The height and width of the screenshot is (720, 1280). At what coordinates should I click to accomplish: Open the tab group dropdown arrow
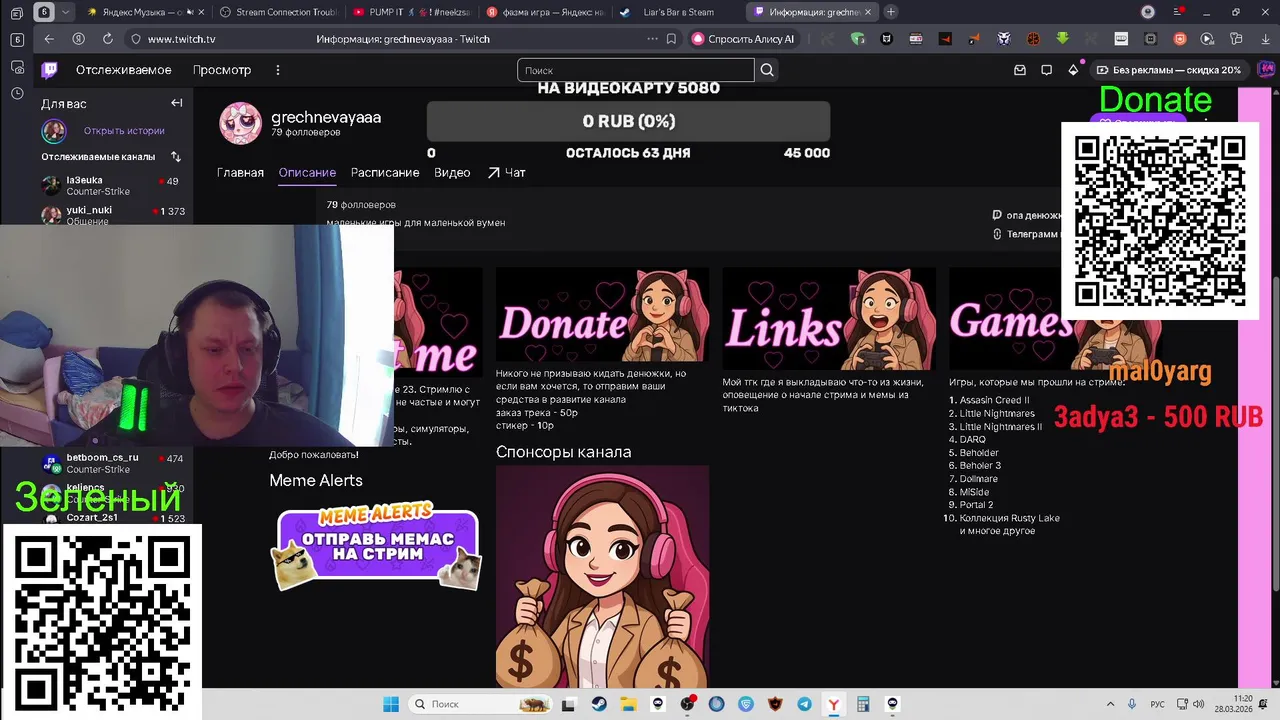(x=66, y=12)
